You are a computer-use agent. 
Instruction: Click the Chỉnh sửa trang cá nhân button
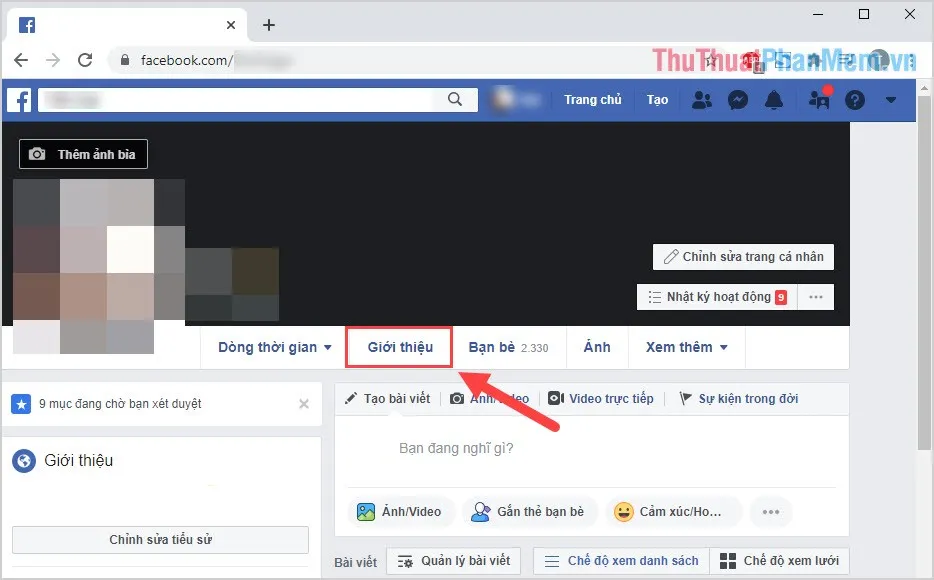[742, 257]
